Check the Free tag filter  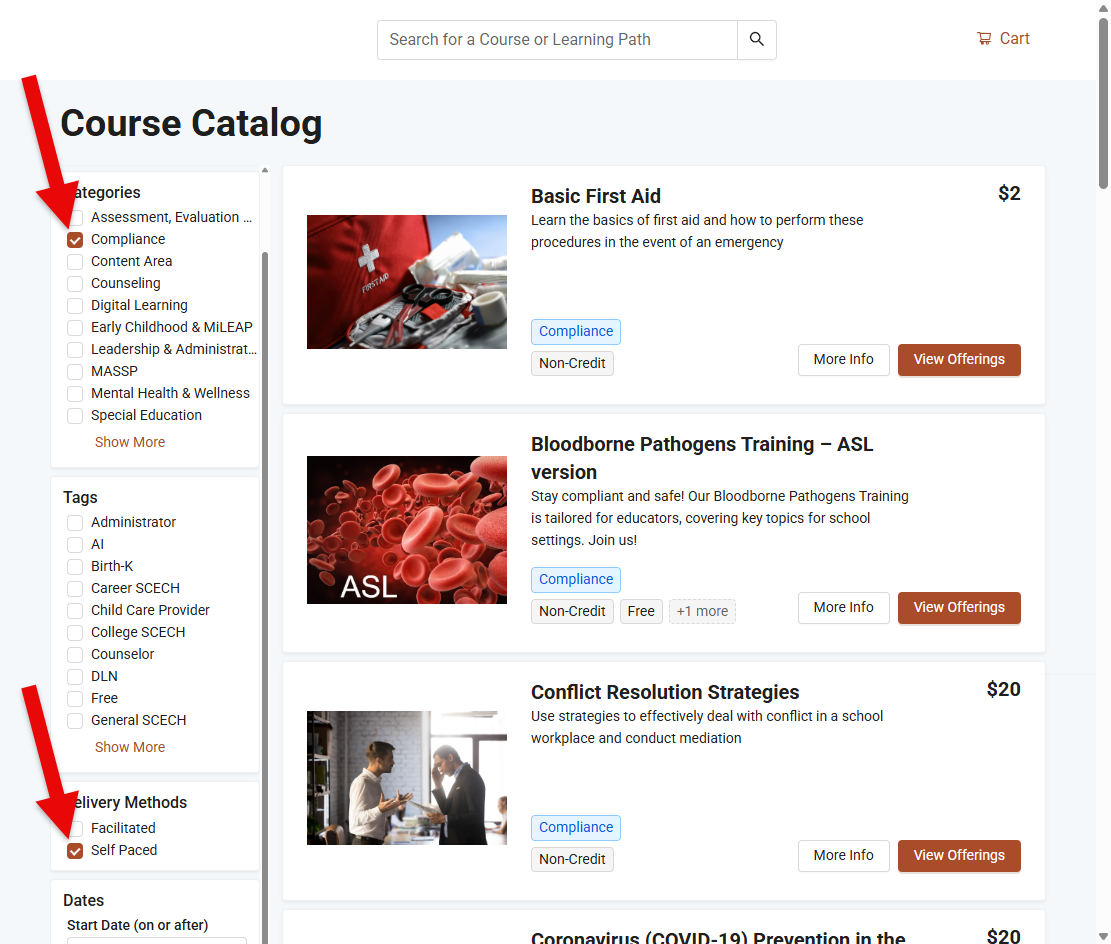tap(75, 698)
